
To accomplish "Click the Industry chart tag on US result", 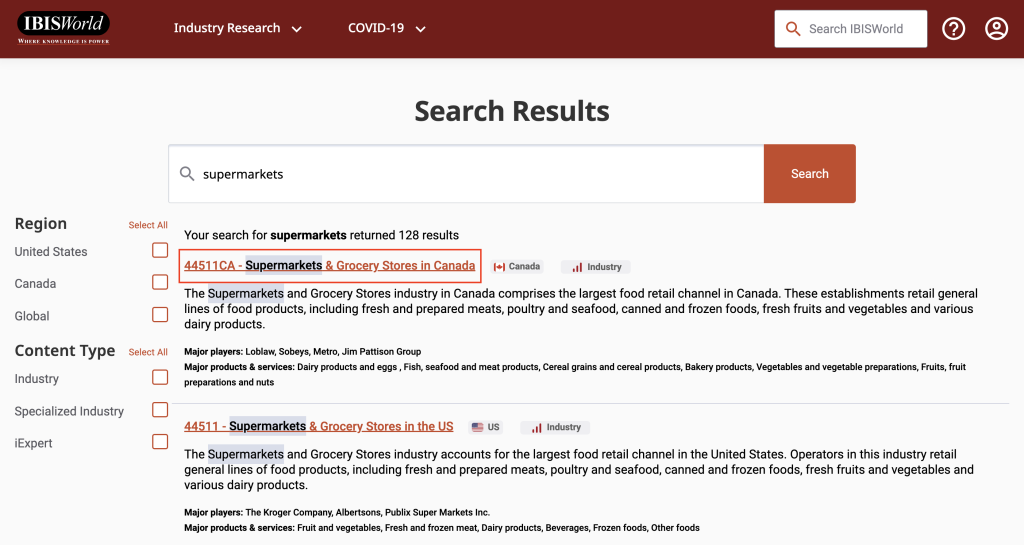I will click(x=555, y=427).
